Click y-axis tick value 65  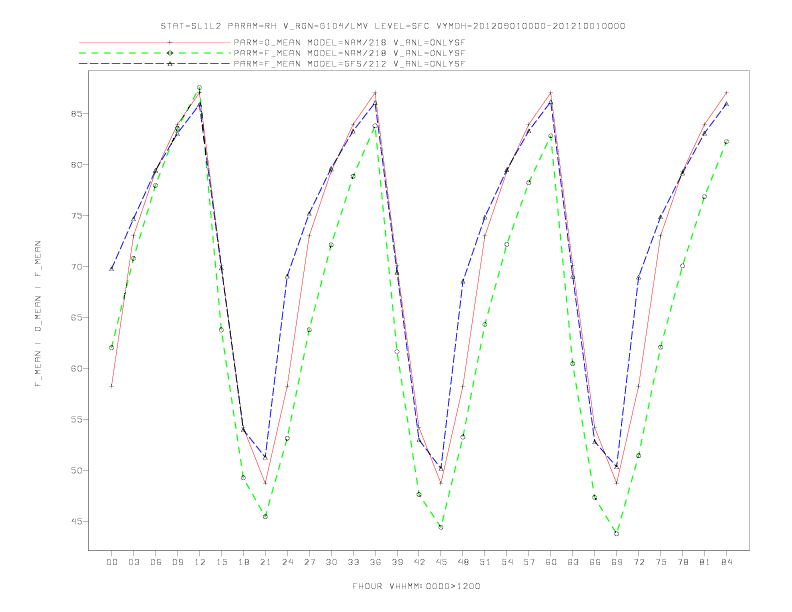[77, 318]
